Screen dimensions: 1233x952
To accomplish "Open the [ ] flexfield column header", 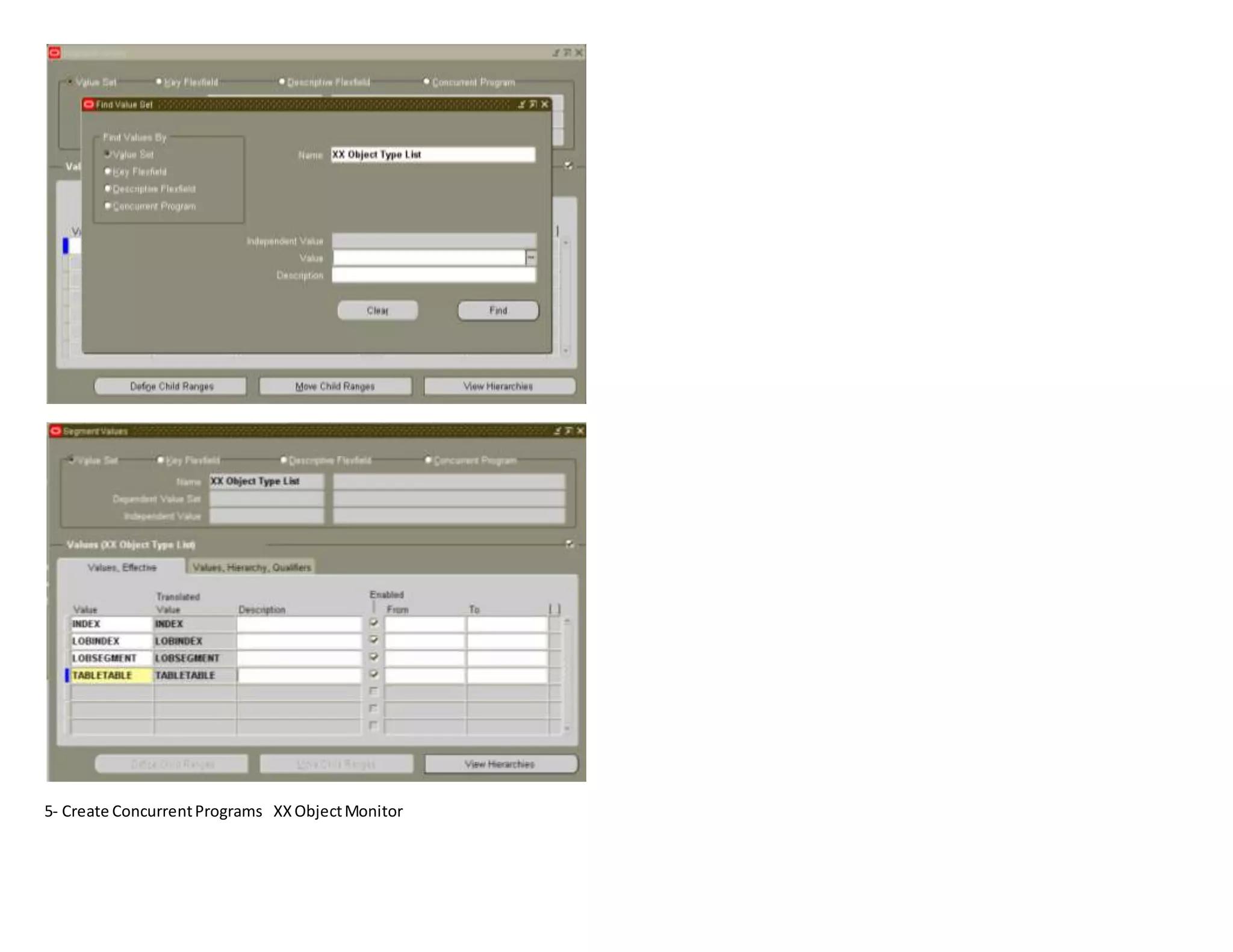I will coord(555,609).
